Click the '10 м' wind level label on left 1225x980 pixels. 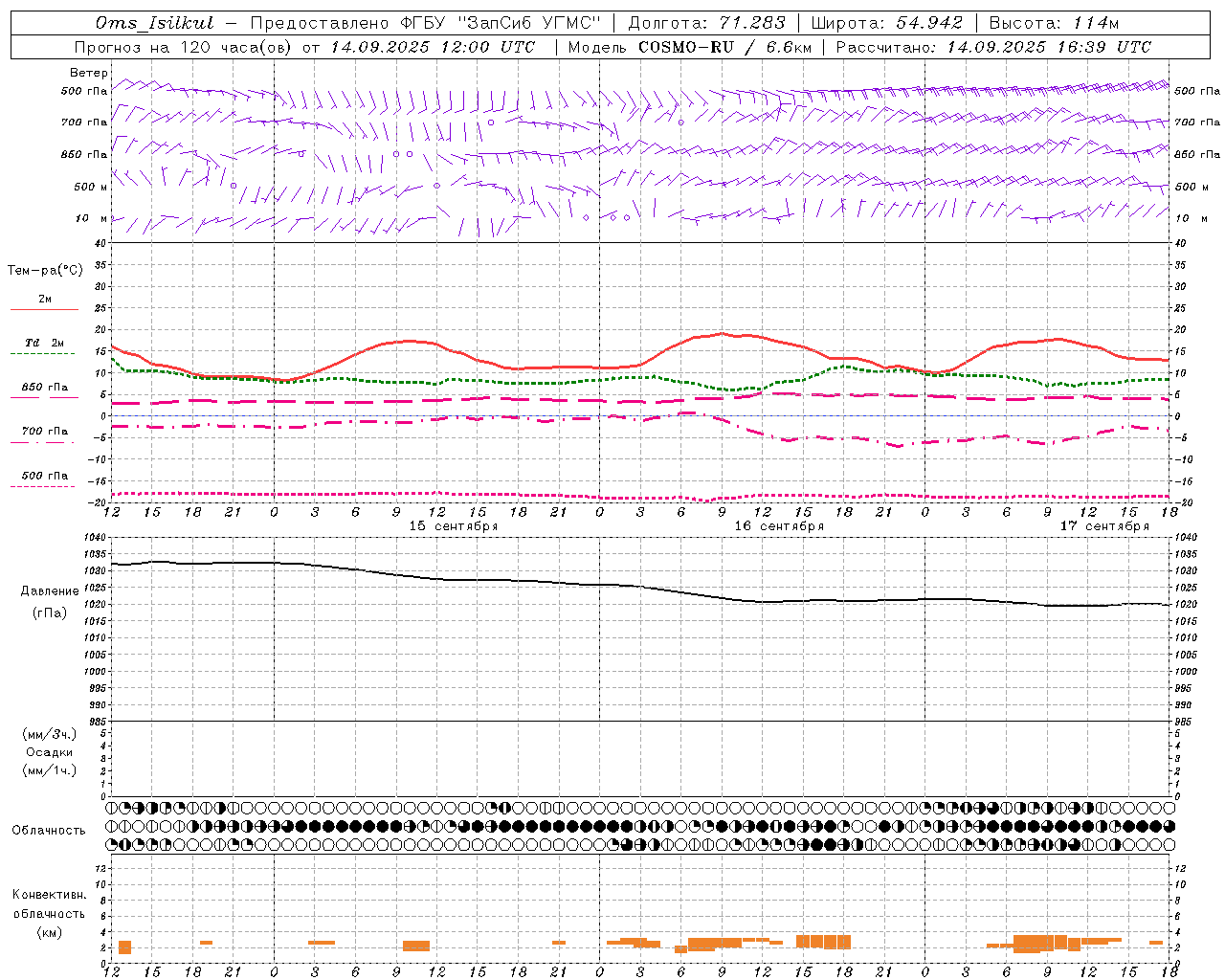(x=90, y=218)
